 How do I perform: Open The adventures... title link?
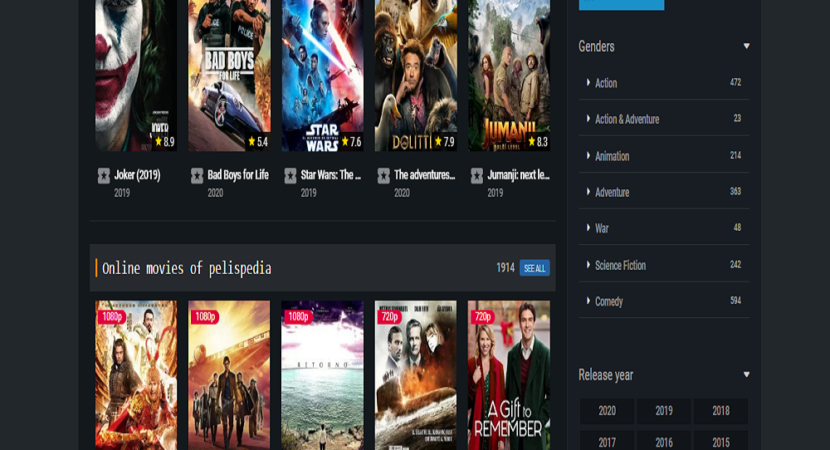click(425, 175)
